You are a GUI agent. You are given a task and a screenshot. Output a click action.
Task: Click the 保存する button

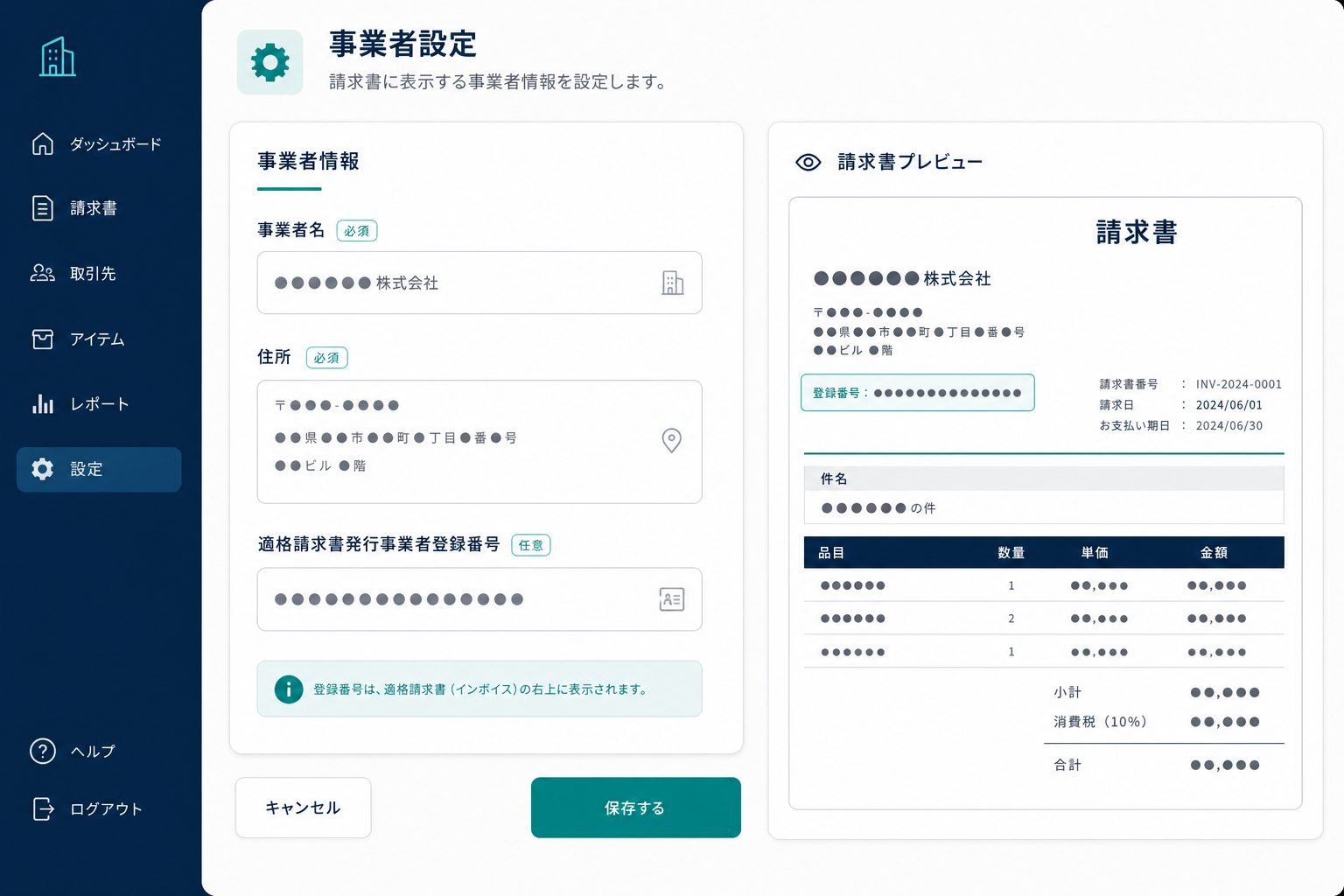pos(636,808)
